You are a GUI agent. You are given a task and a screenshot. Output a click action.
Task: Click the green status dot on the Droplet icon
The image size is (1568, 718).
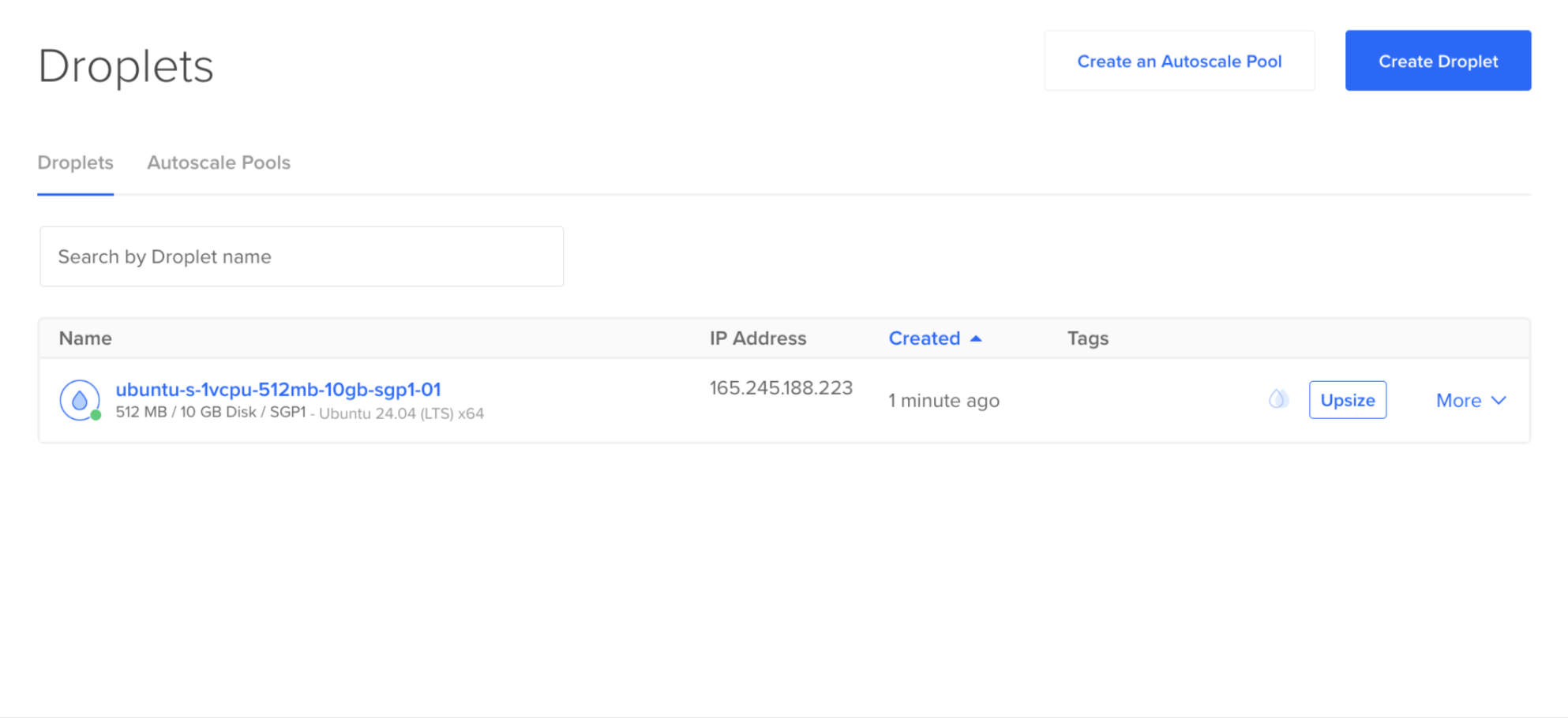pos(95,413)
